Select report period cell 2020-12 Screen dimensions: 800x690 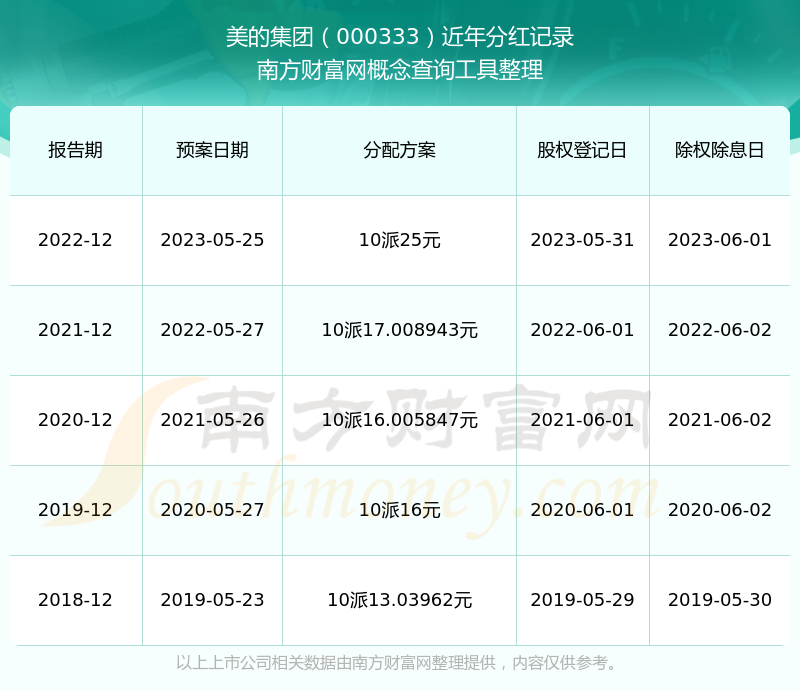(x=76, y=420)
